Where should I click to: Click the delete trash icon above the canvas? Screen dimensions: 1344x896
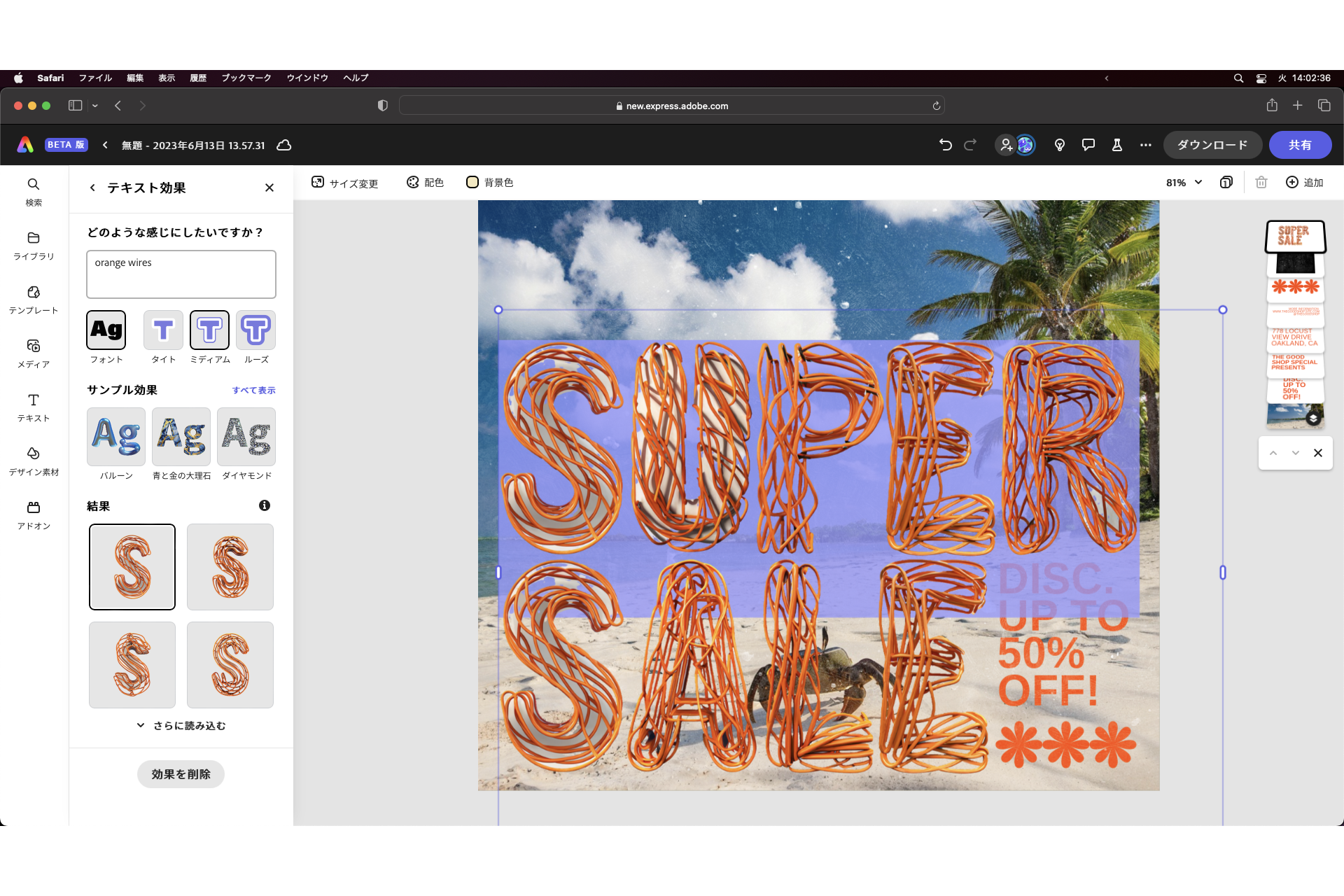pos(1261,183)
